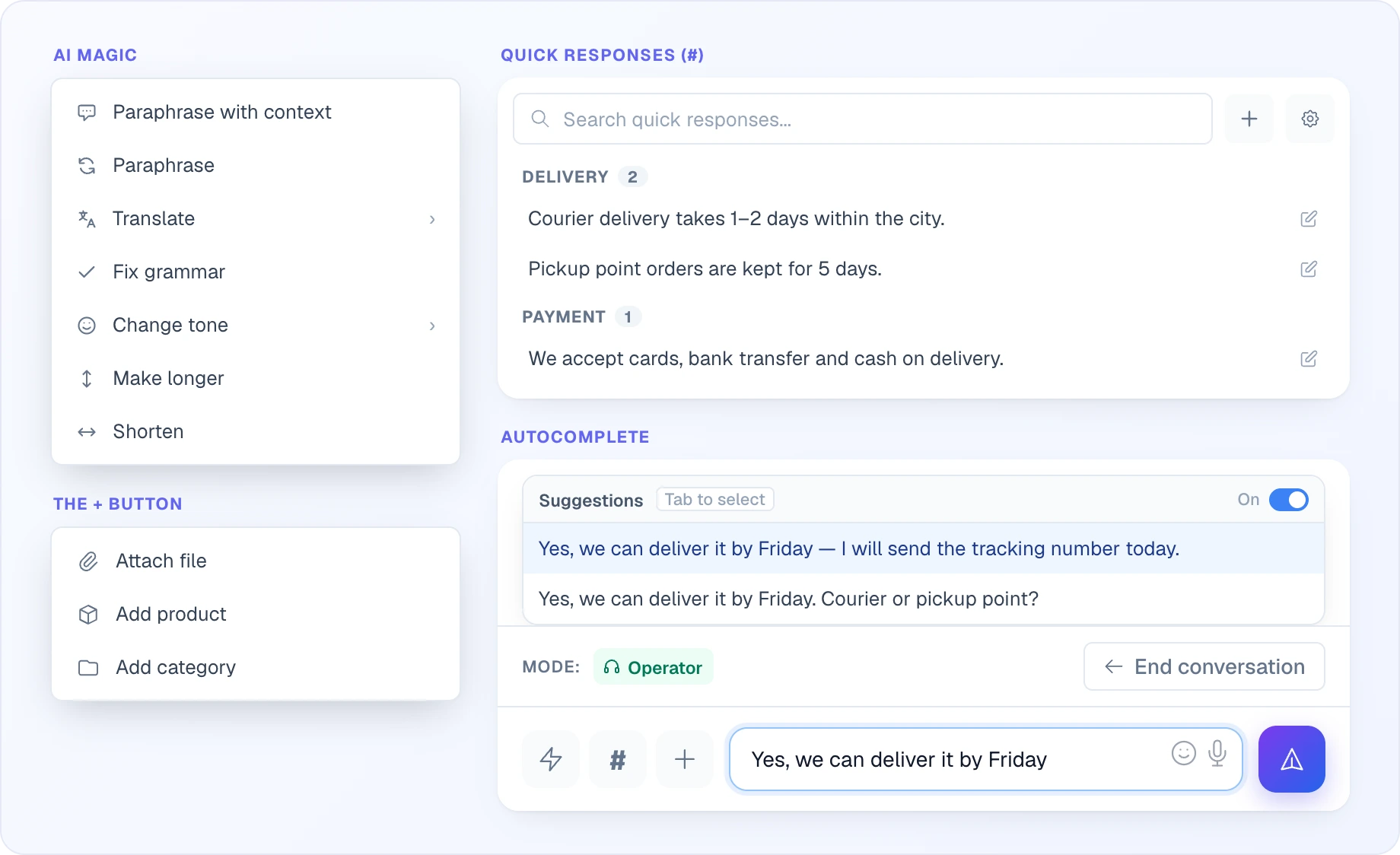Screen dimensions: 1400x855
Task: Click the AUTOCOMPLETE section heading
Action: coord(575,437)
